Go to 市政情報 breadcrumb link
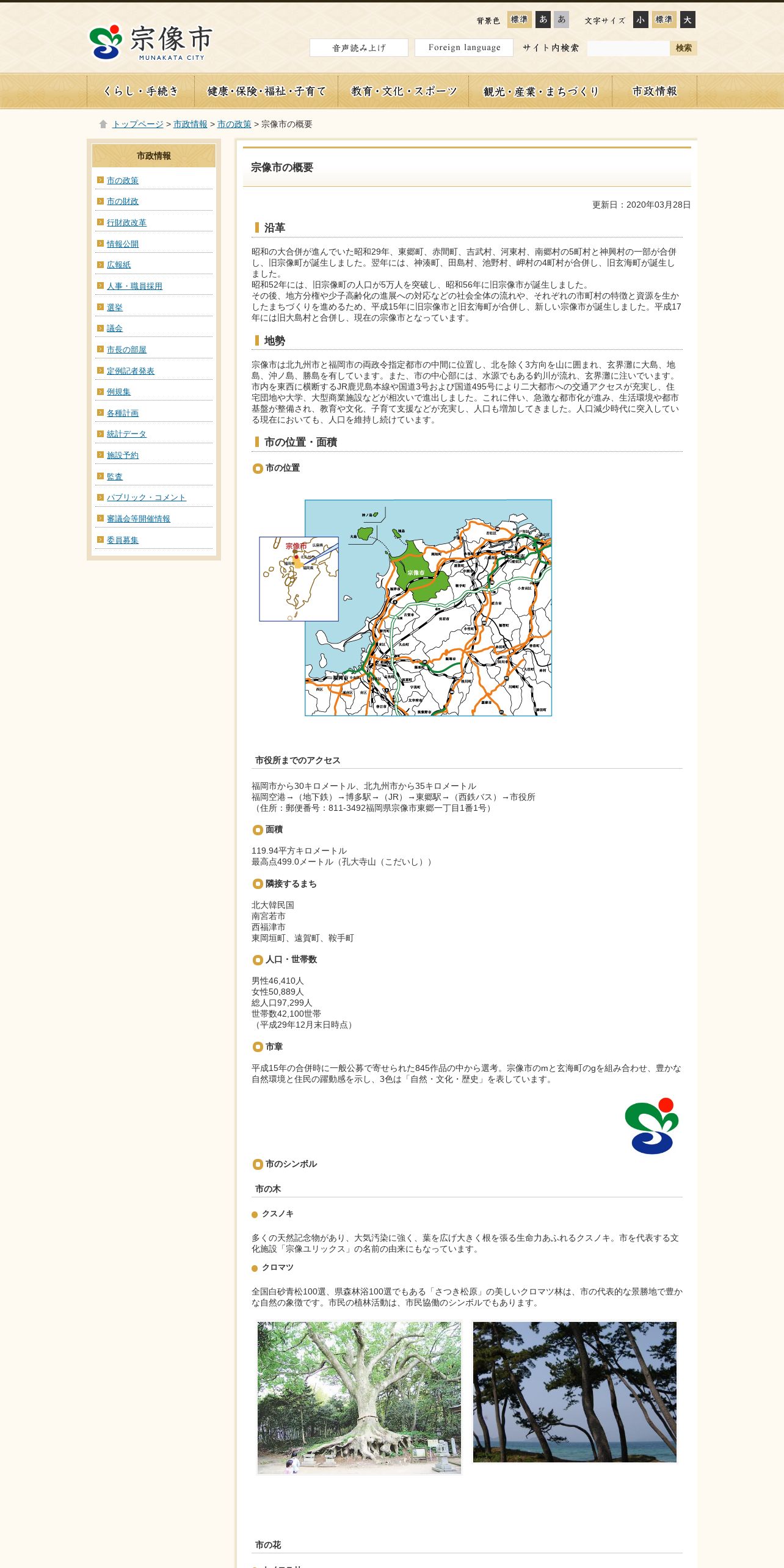784x1568 pixels. click(x=191, y=124)
